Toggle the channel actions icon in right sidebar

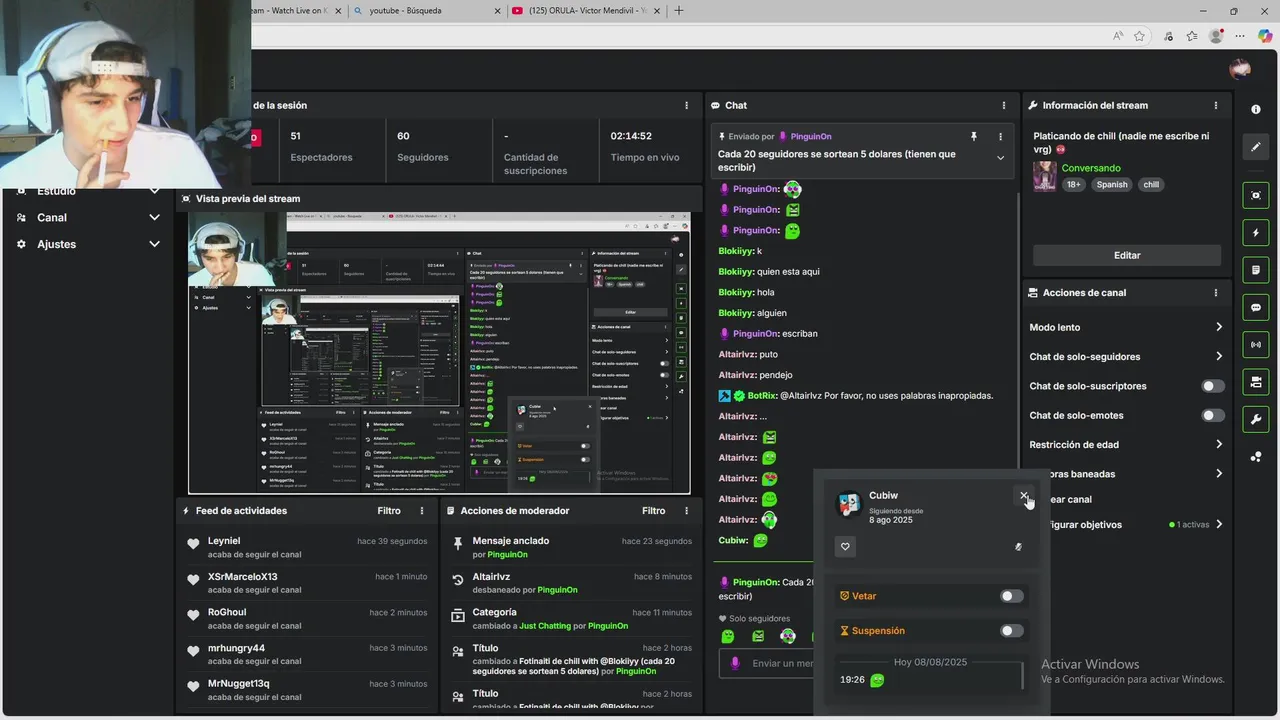(1256, 382)
